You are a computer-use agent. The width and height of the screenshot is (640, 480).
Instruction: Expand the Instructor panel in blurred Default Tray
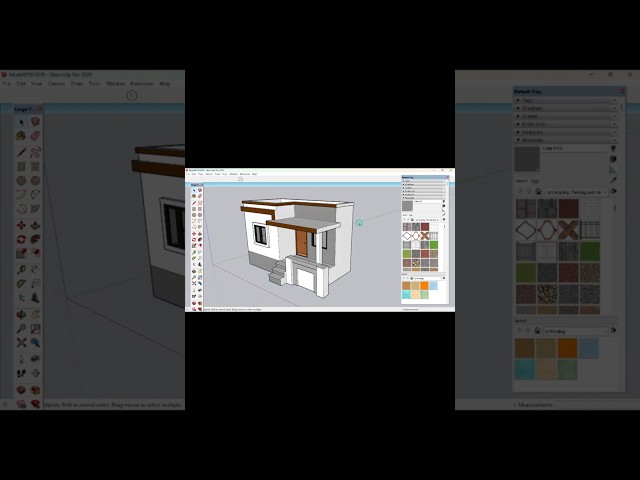coord(567,132)
